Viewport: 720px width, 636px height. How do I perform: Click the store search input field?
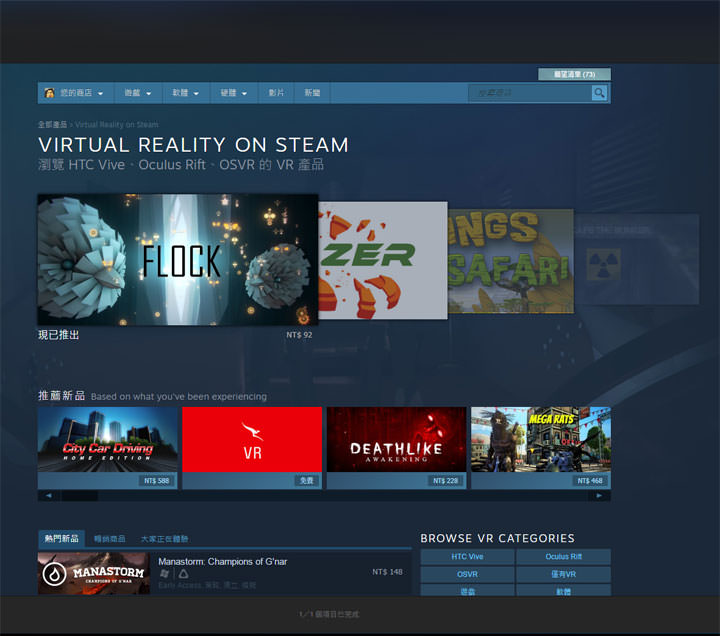[529, 93]
